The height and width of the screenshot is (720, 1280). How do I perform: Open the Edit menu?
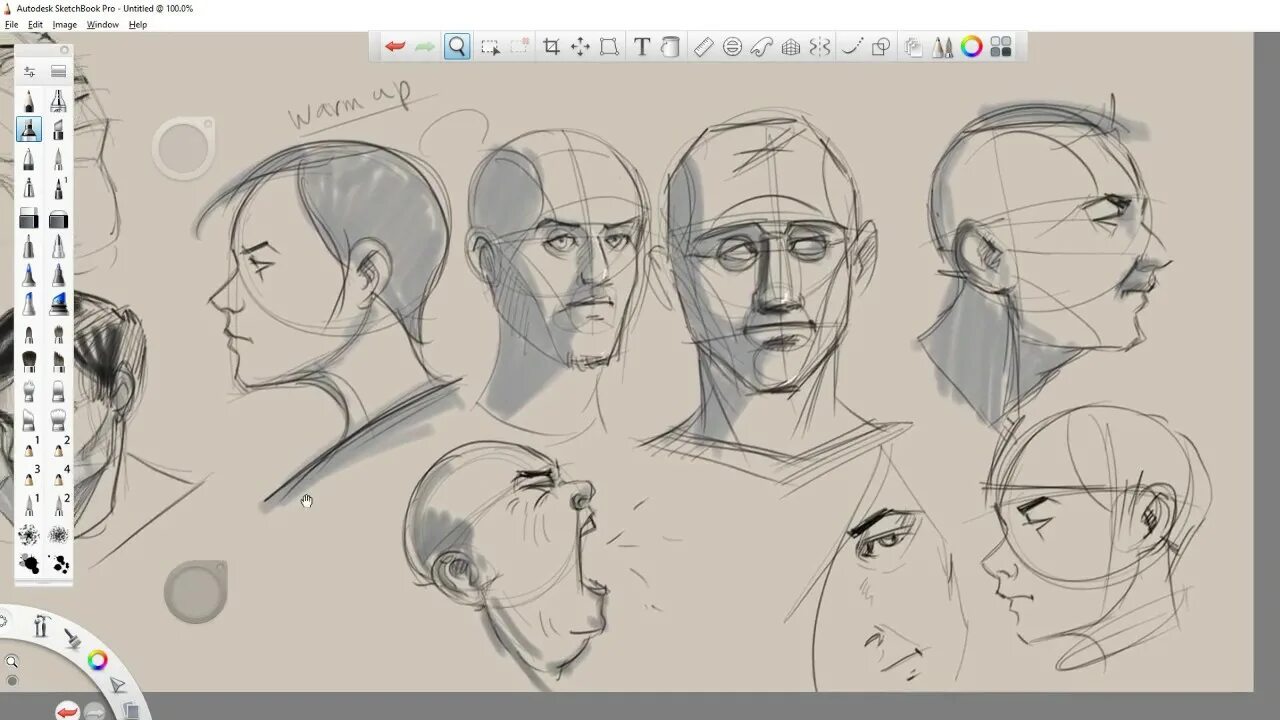[35, 25]
